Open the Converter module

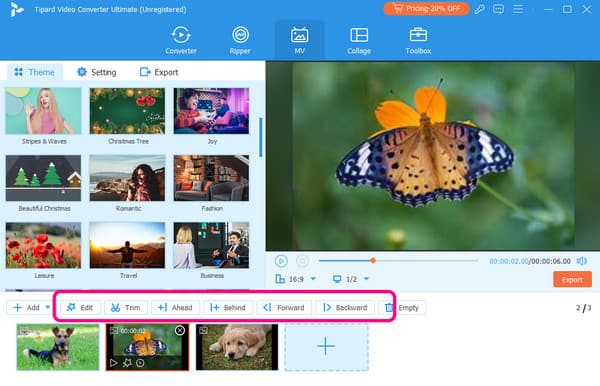pyautogui.click(x=181, y=41)
